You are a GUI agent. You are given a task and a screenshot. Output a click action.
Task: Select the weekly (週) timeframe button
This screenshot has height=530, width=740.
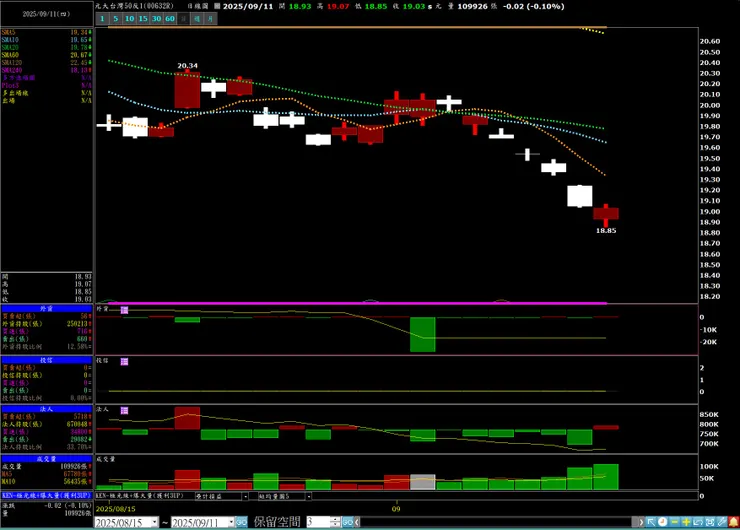click(x=197, y=19)
